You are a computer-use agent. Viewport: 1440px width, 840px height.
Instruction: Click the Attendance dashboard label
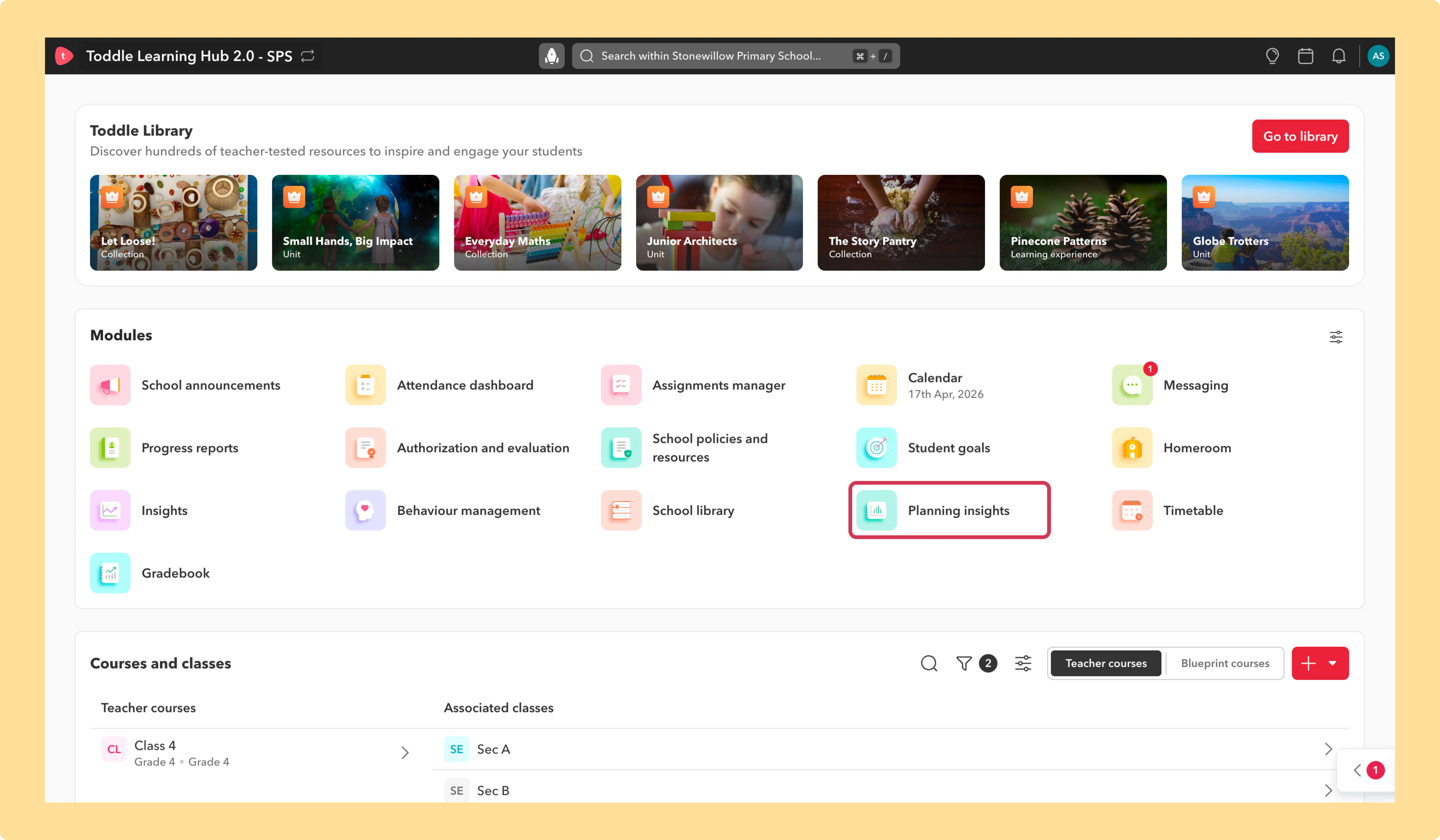[465, 385]
